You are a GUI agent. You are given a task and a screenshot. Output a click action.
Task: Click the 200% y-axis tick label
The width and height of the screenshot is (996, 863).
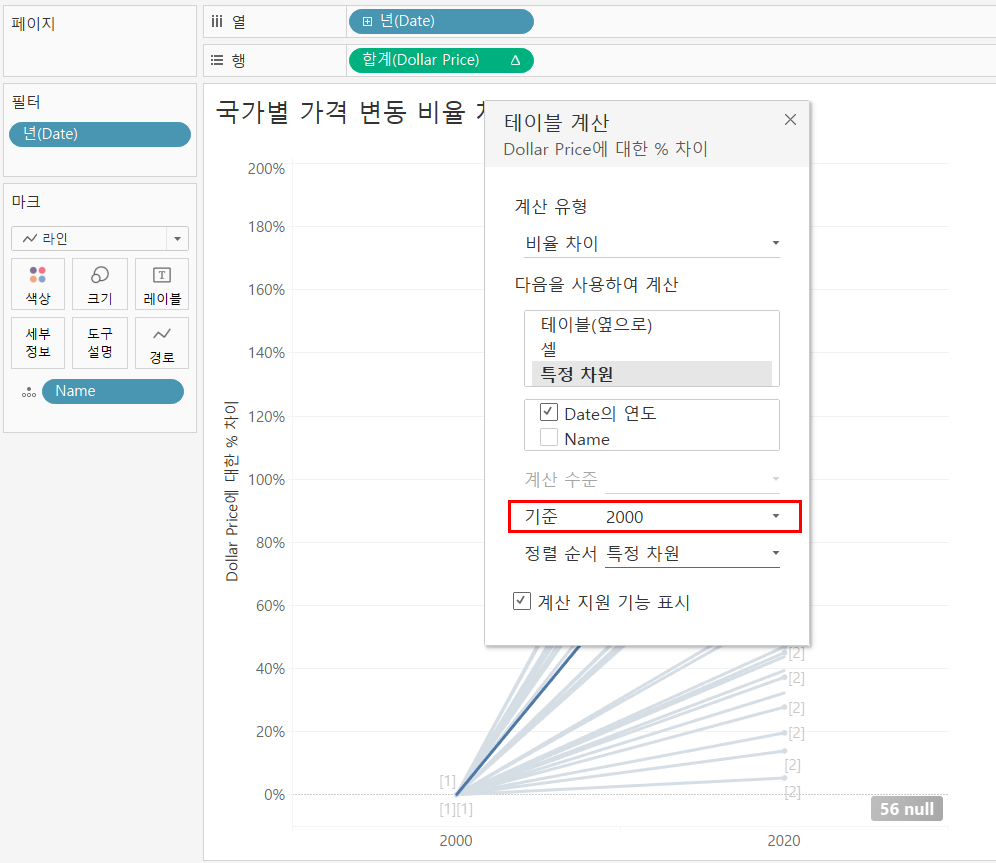point(266,169)
